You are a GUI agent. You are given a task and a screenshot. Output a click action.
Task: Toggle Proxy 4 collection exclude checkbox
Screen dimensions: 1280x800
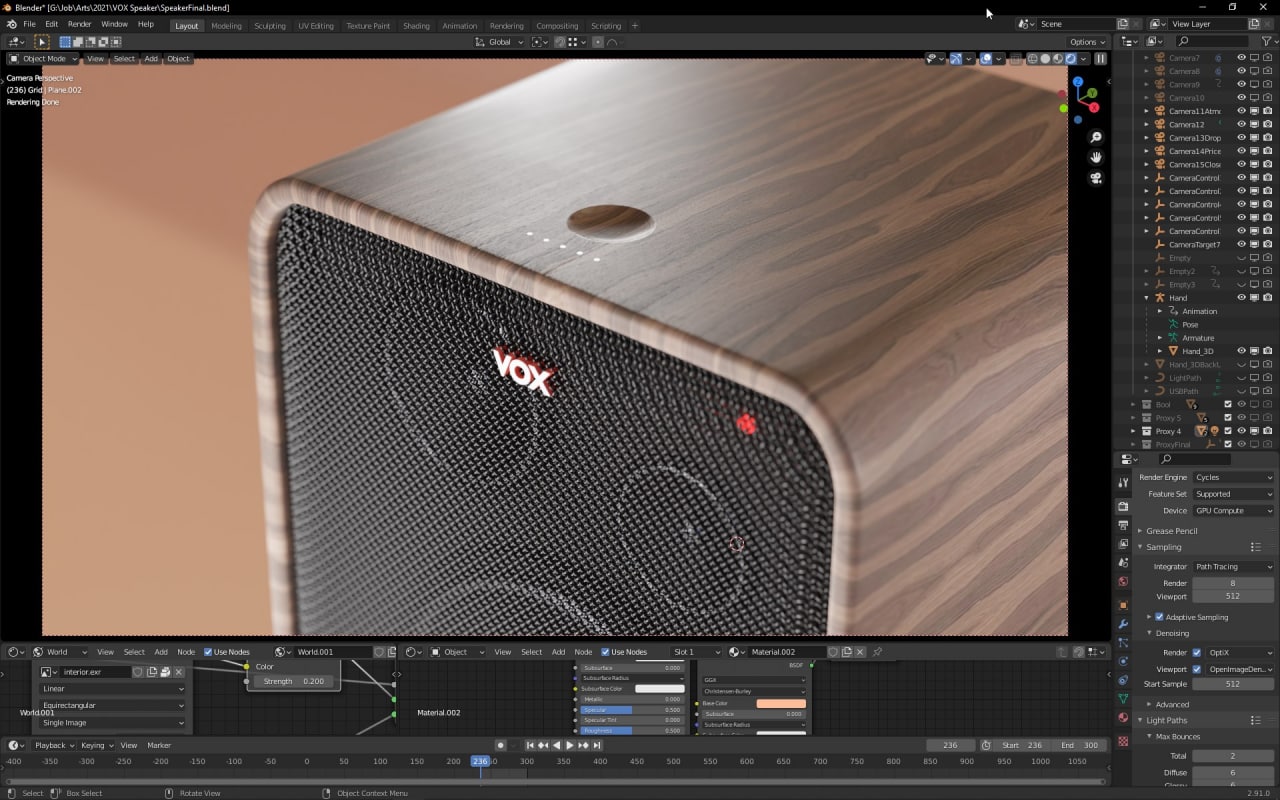pos(1228,431)
